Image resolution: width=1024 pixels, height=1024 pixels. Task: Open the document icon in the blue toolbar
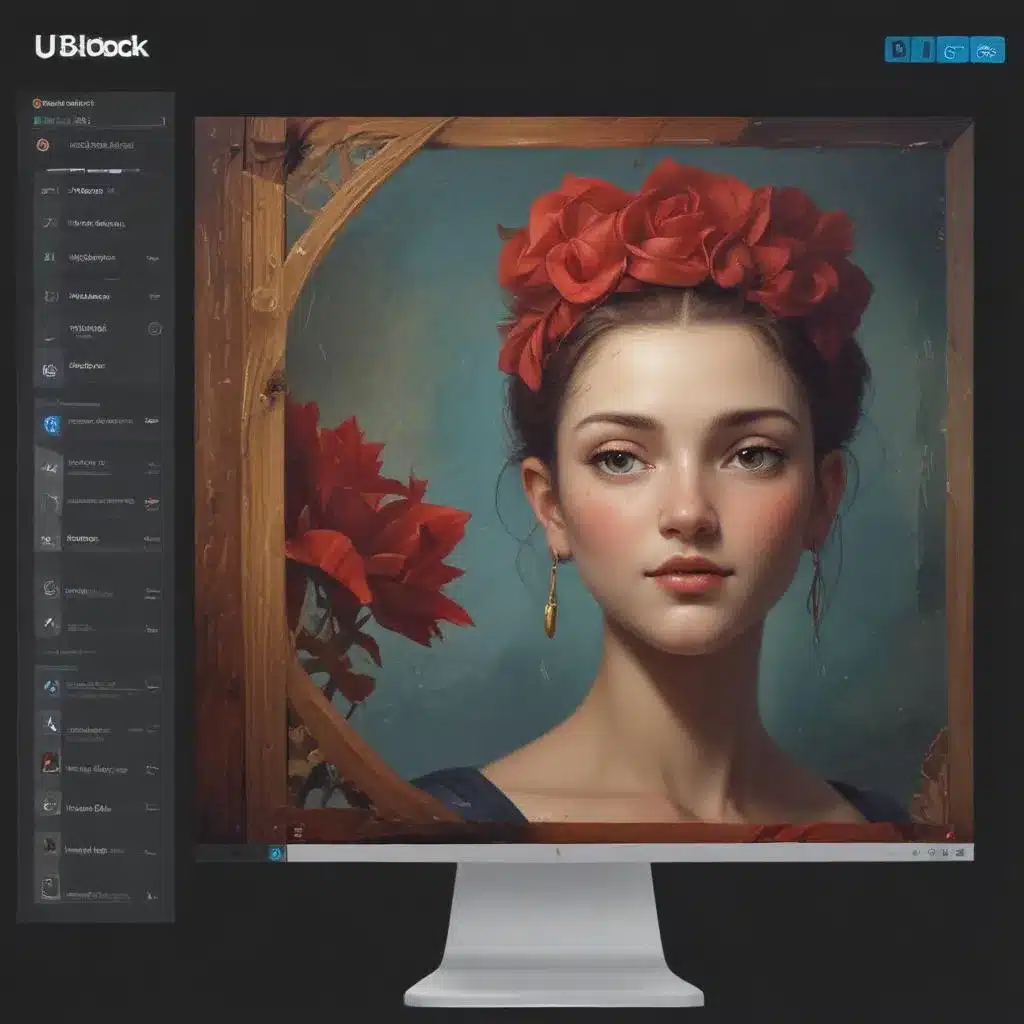899,50
